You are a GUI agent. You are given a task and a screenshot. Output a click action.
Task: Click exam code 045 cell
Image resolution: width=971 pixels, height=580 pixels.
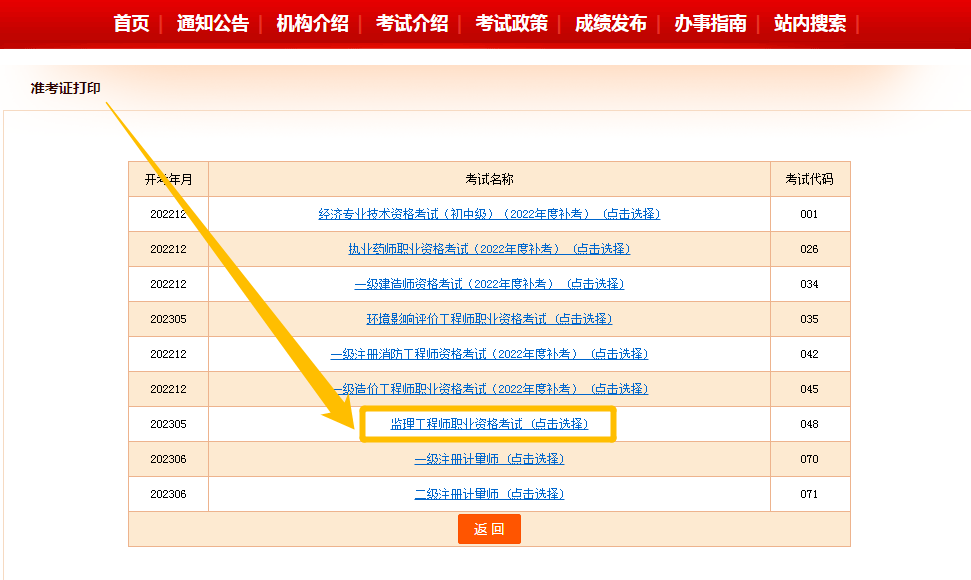point(809,389)
